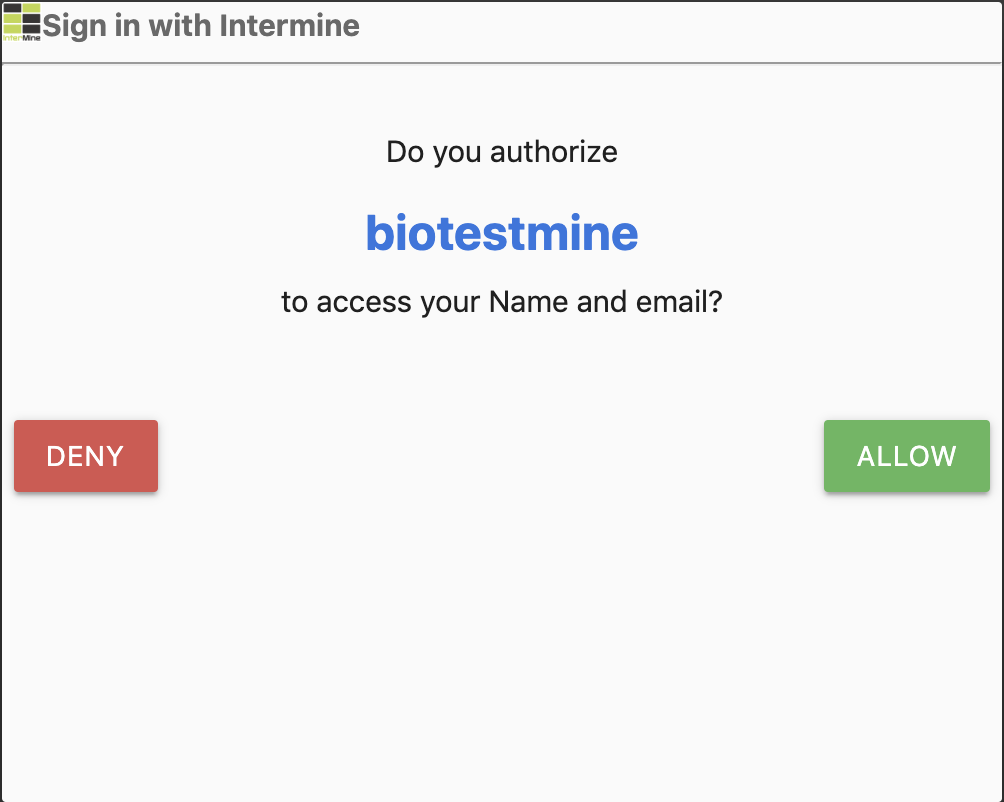Click the Name and email question text
Image resolution: width=1004 pixels, height=802 pixels.
tap(501, 301)
